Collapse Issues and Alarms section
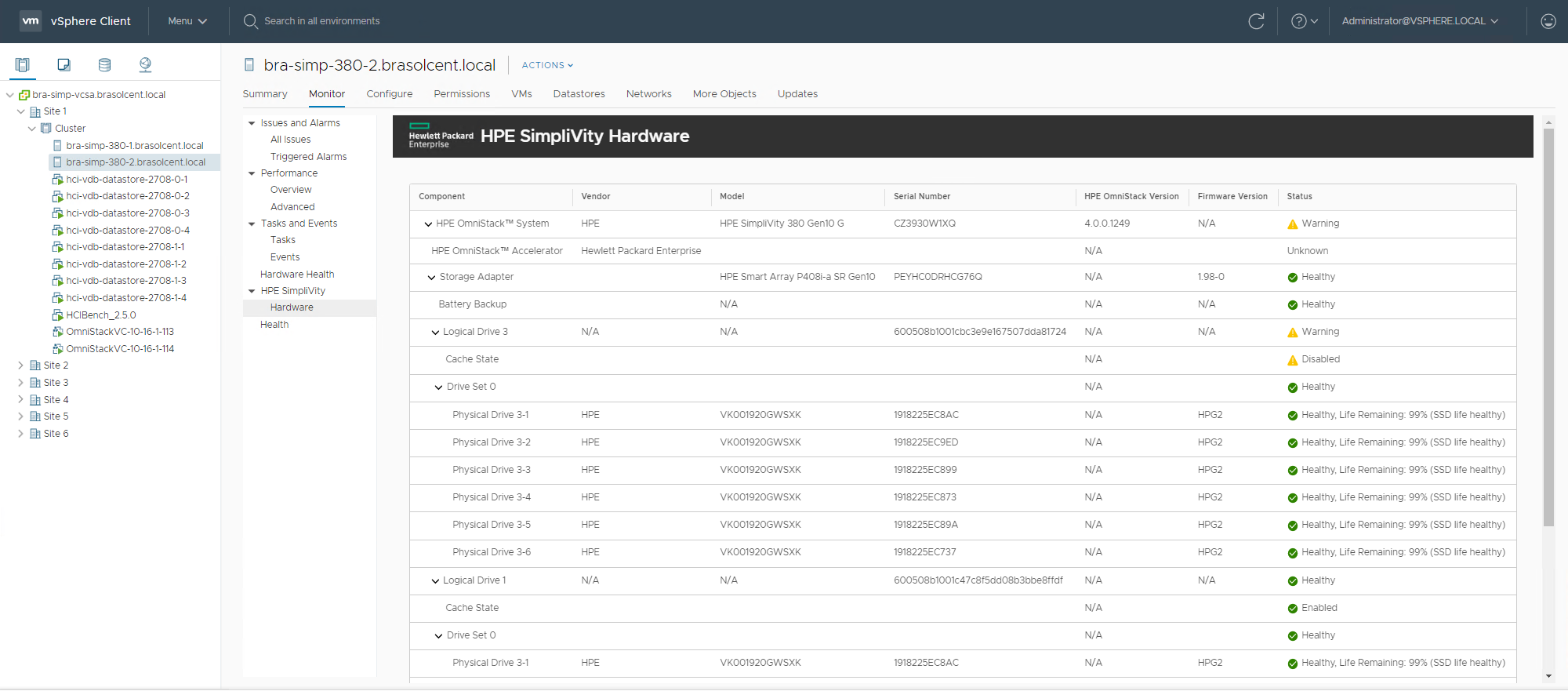 coord(252,123)
